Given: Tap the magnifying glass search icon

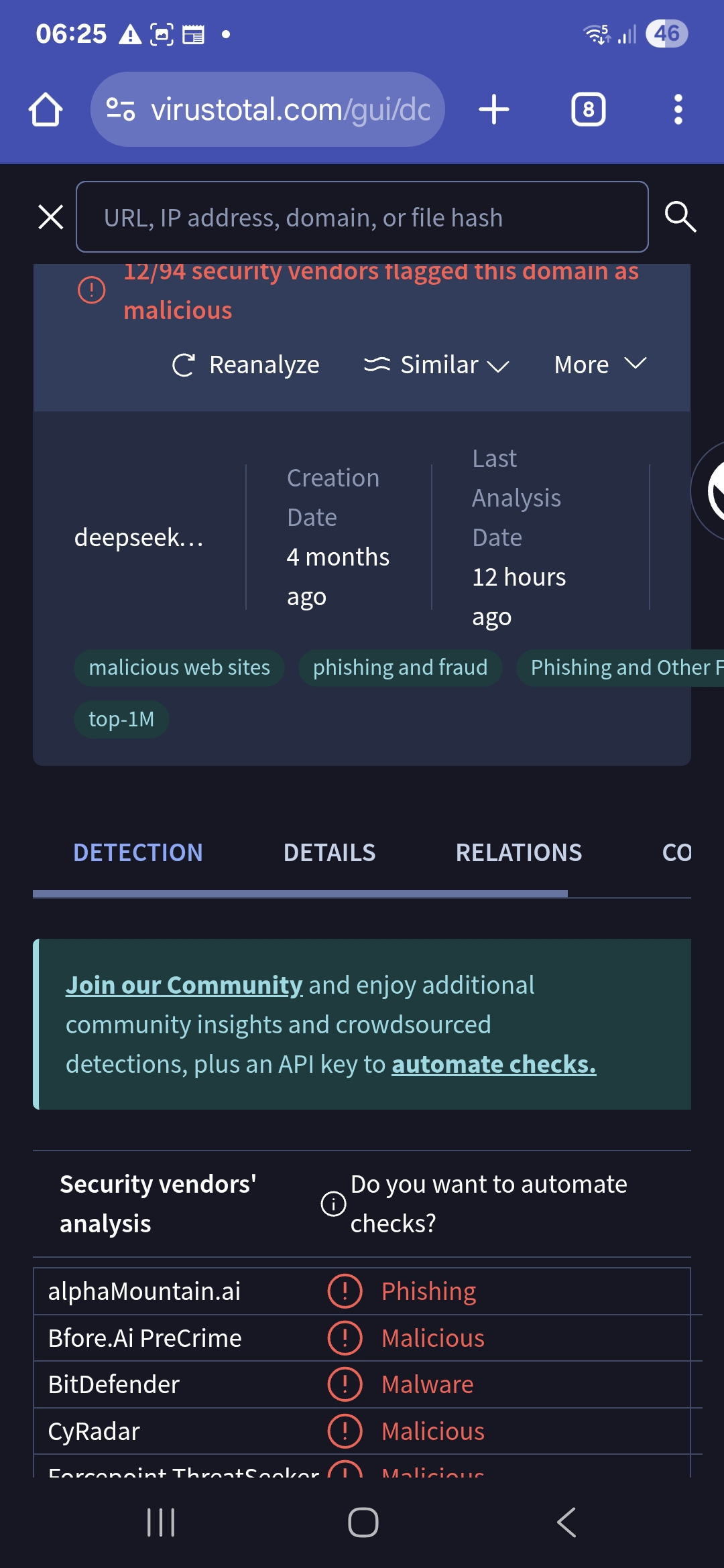Looking at the screenshot, I should pos(680,217).
